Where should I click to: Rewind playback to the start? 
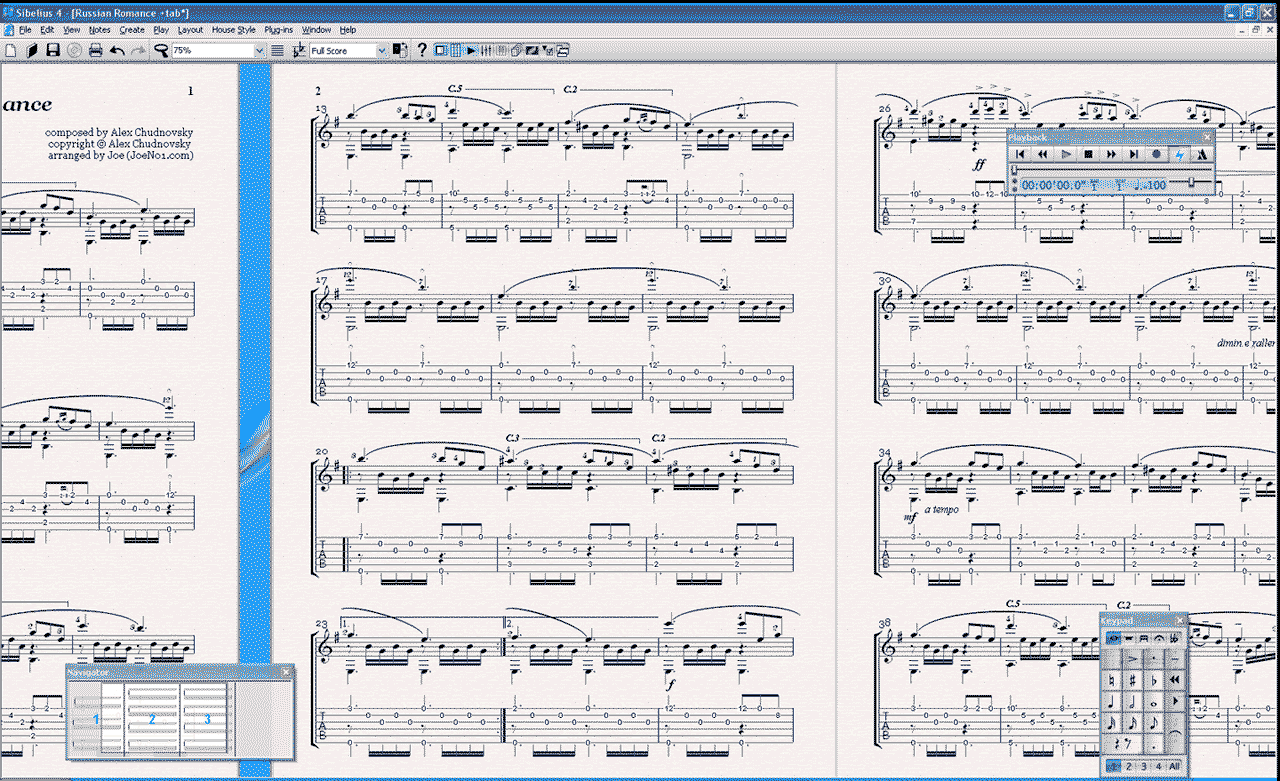coord(1020,154)
